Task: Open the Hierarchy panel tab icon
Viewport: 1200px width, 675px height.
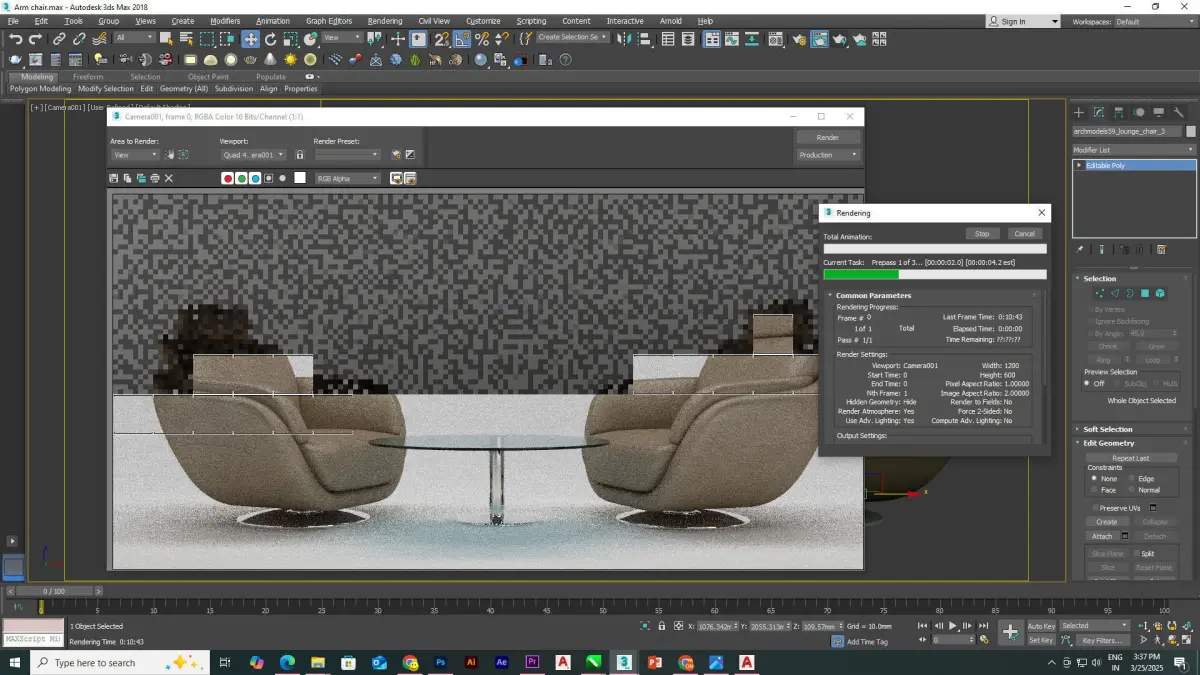Action: [x=1119, y=112]
